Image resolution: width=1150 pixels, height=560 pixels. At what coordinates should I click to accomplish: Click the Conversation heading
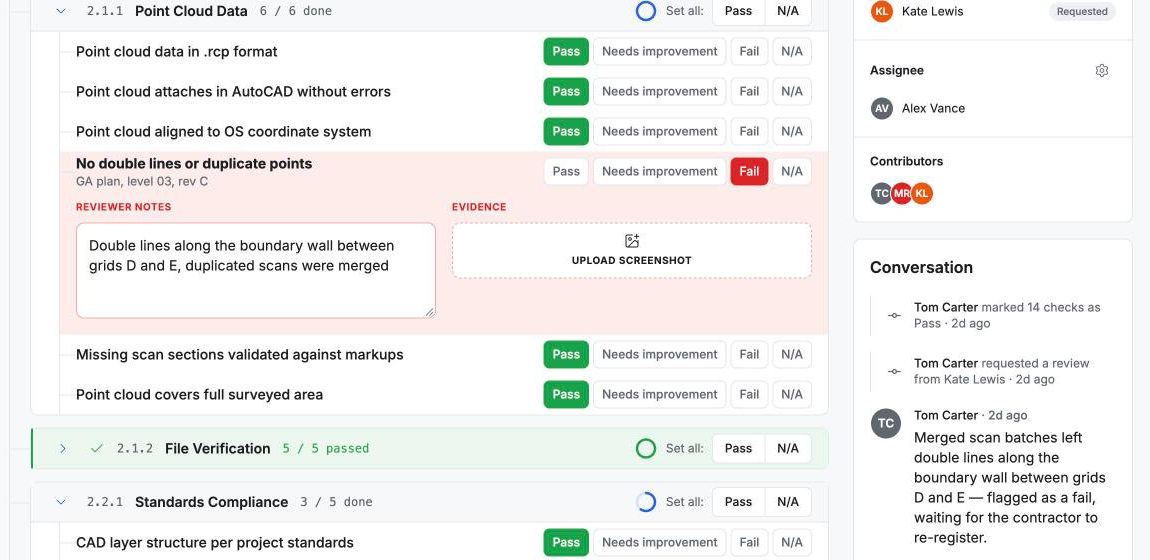coord(921,268)
